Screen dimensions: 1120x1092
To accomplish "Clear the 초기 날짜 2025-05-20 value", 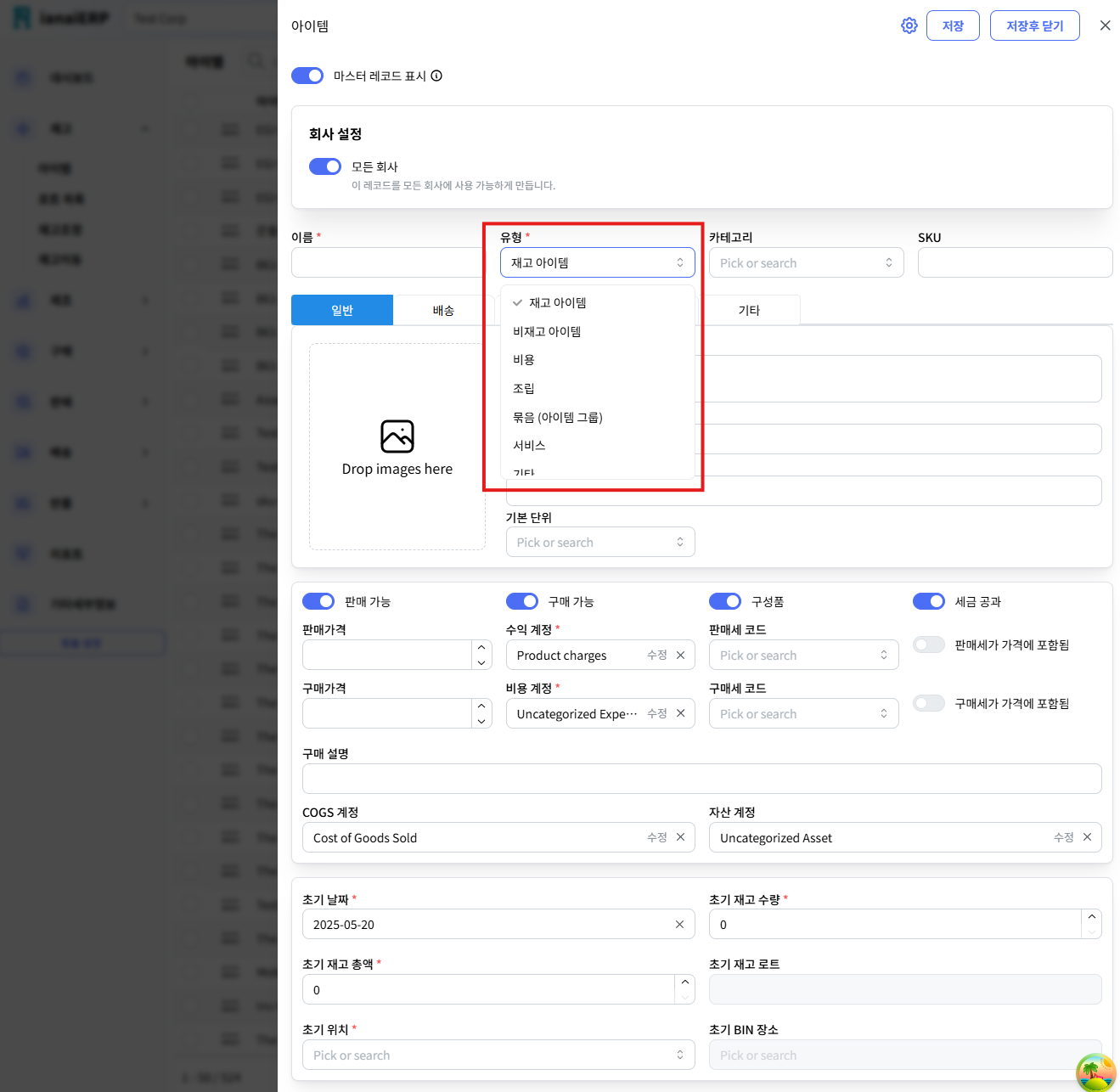I will point(679,925).
